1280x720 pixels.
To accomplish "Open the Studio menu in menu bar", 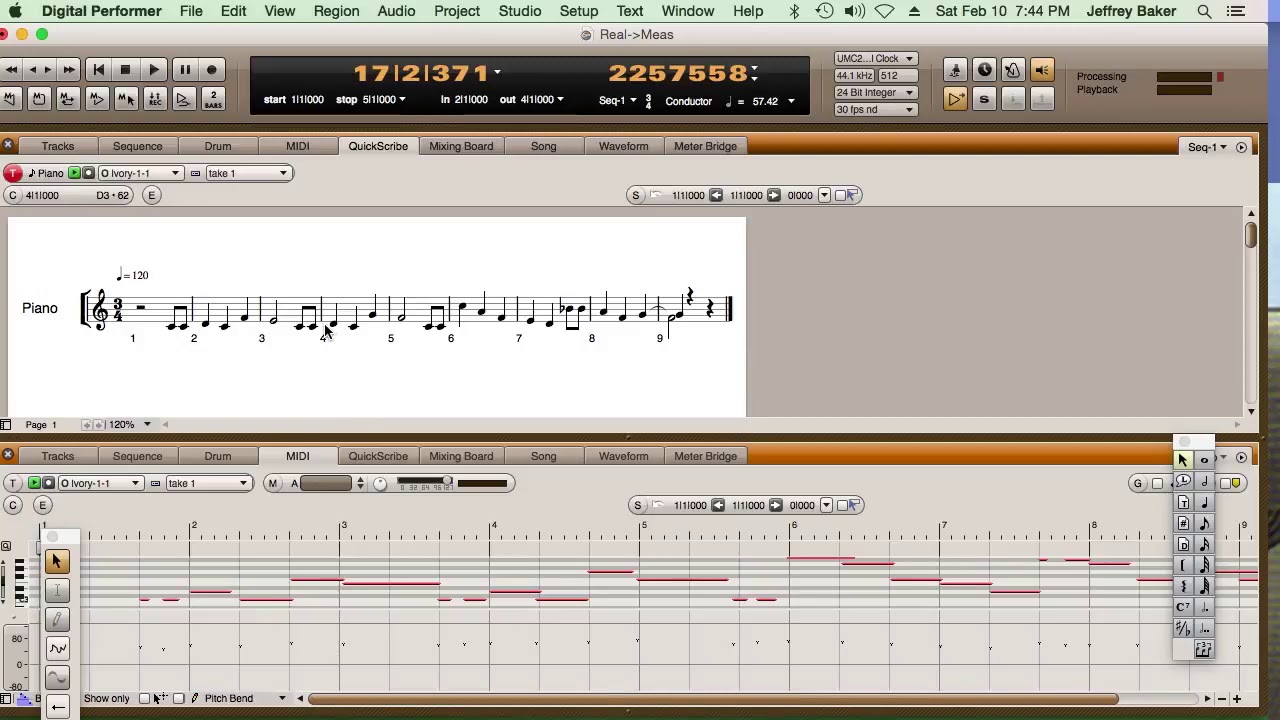I will tap(520, 11).
